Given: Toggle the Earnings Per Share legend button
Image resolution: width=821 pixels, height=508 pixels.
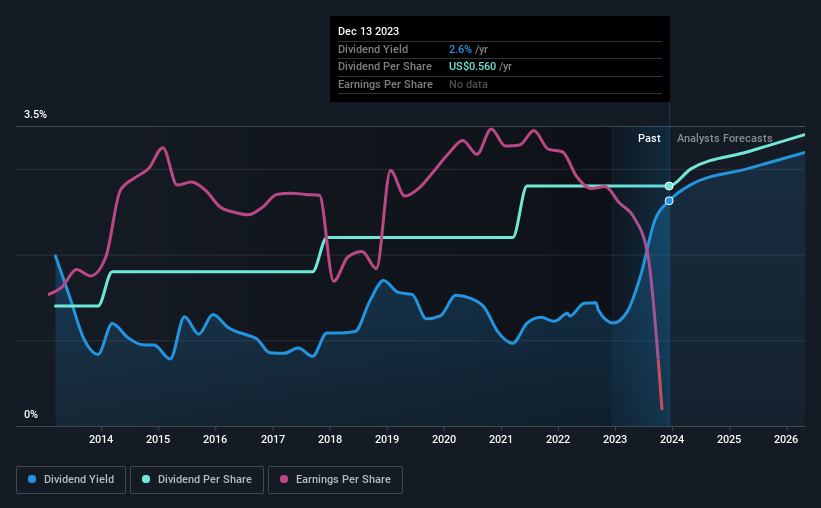Looking at the screenshot, I should (x=335, y=480).
